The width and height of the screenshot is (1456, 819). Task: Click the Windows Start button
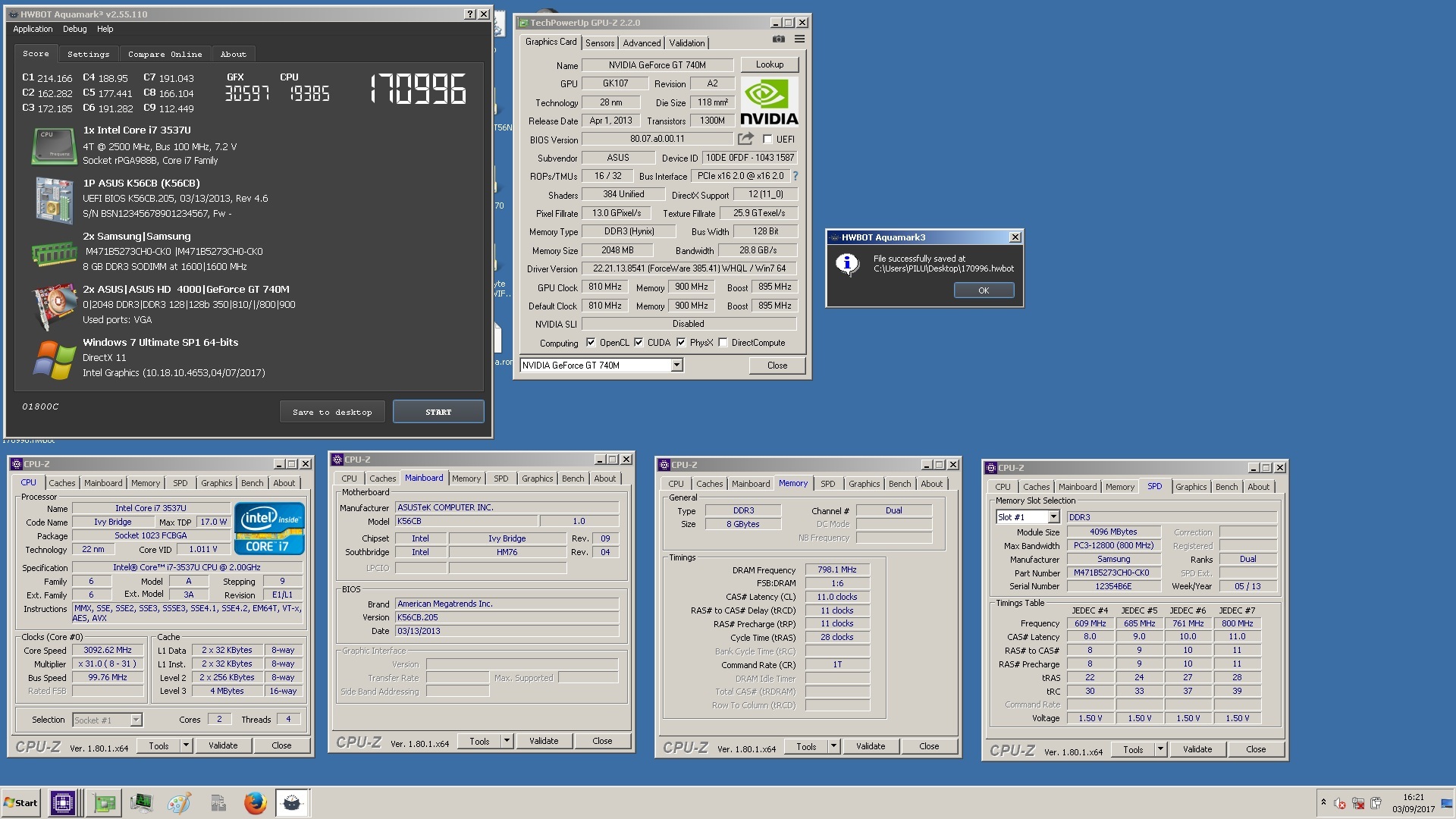(x=20, y=803)
